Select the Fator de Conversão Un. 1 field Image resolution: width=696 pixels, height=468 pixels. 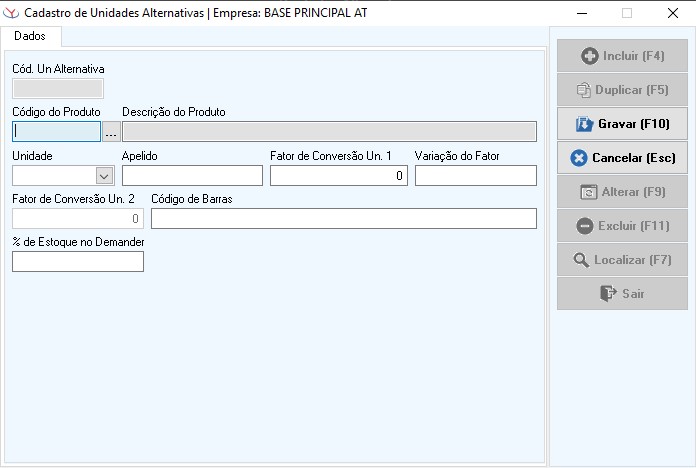(338, 176)
